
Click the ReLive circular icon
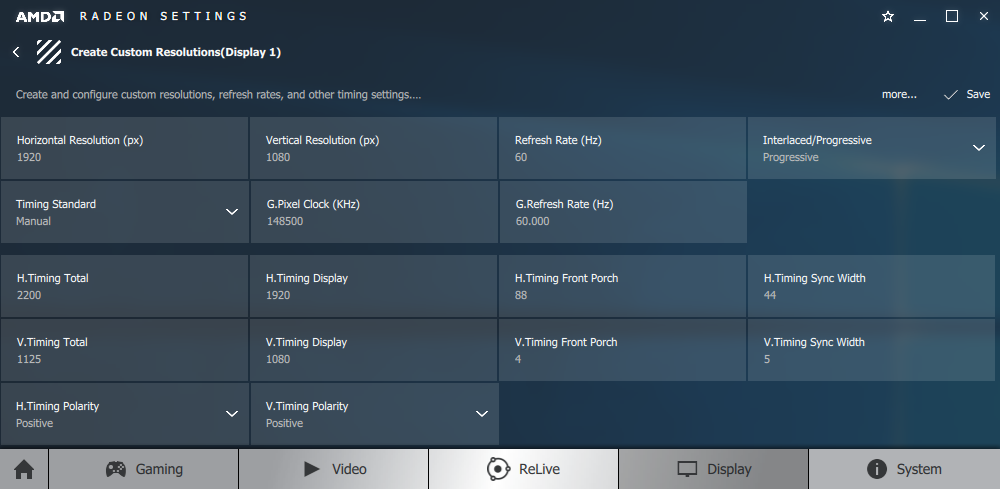click(x=497, y=469)
